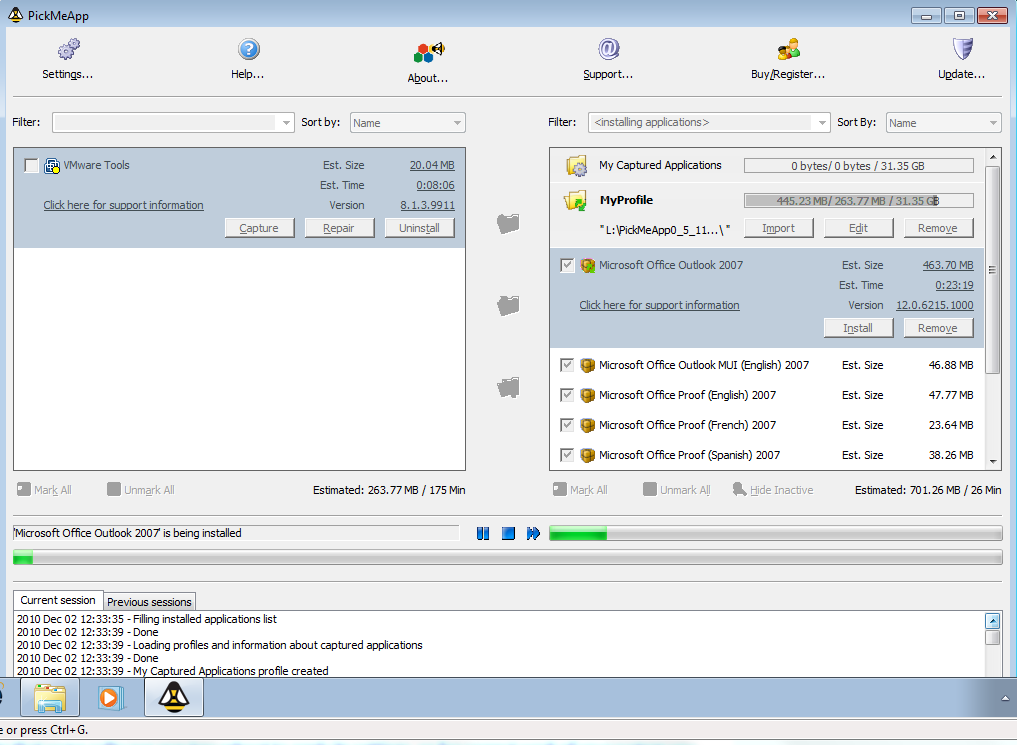
Task: Open Help via the question mark icon
Action: point(248,49)
